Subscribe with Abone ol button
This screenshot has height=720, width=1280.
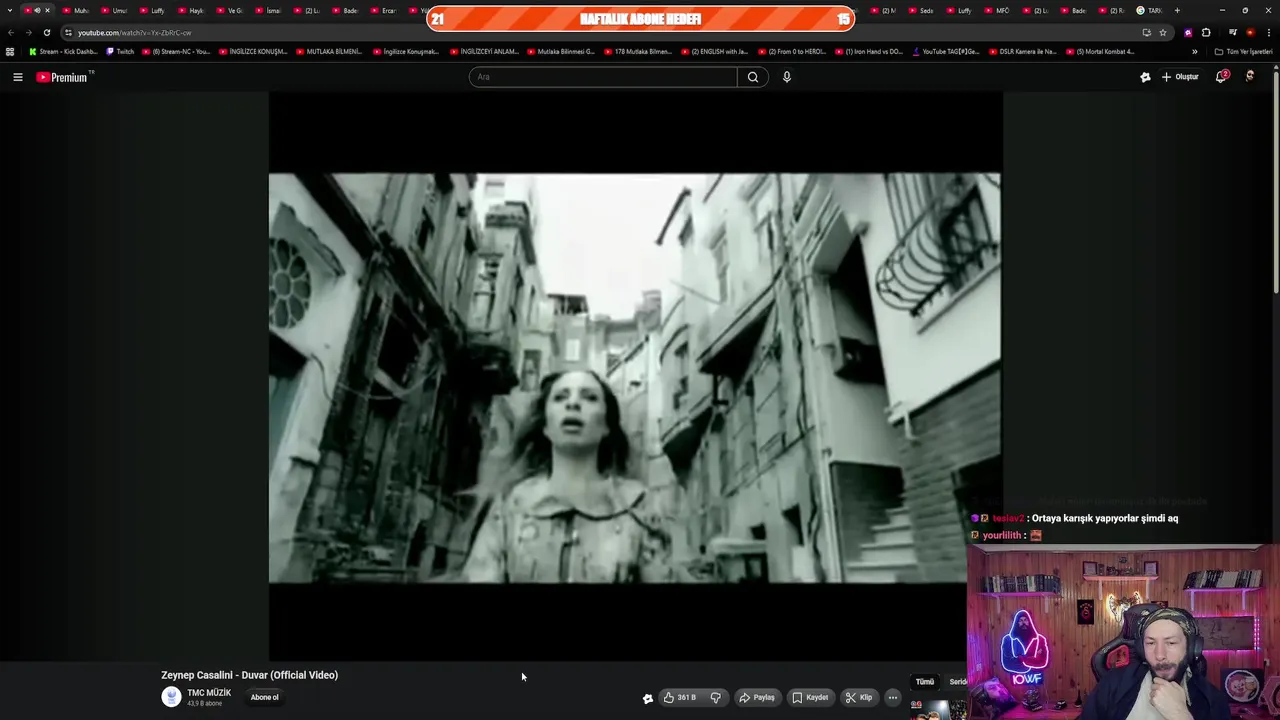click(x=265, y=697)
